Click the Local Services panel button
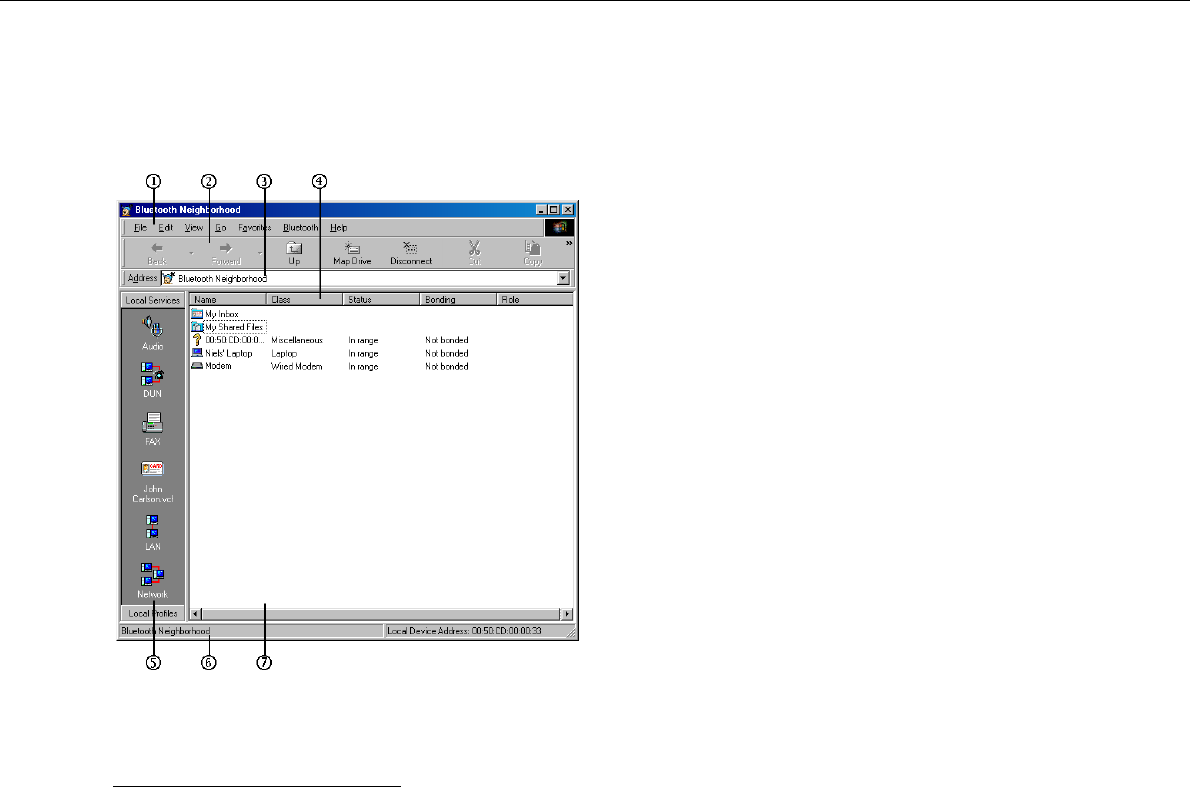1190x787 pixels. click(x=153, y=301)
